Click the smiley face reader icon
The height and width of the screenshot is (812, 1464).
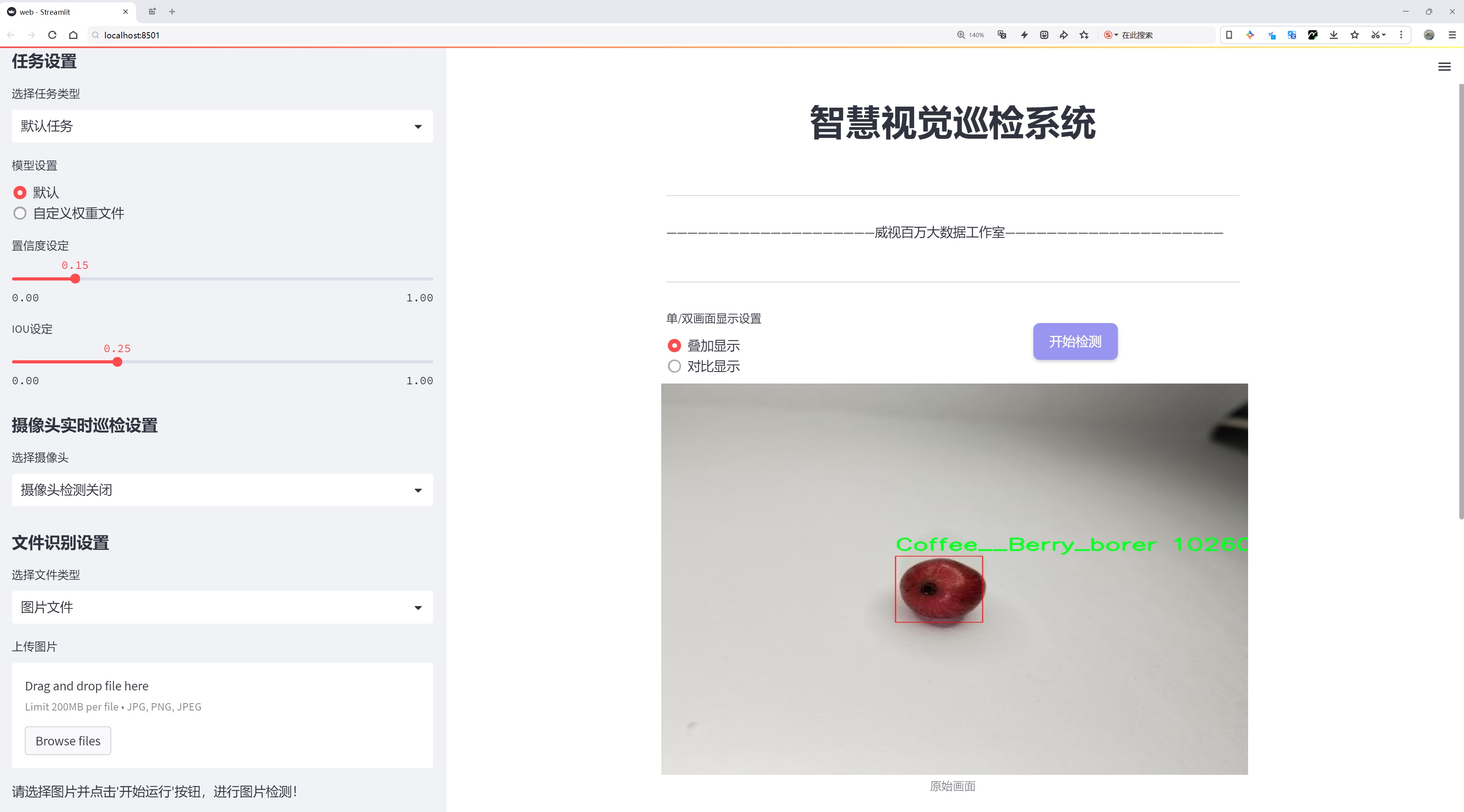coord(1044,34)
